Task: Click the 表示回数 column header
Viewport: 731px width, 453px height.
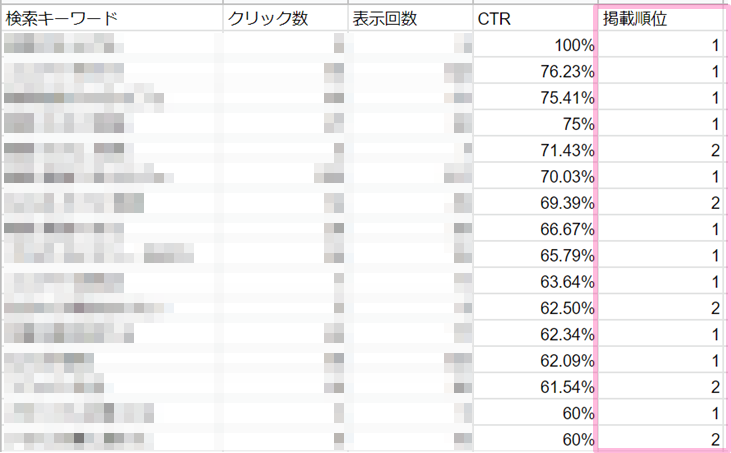Action: (385, 19)
